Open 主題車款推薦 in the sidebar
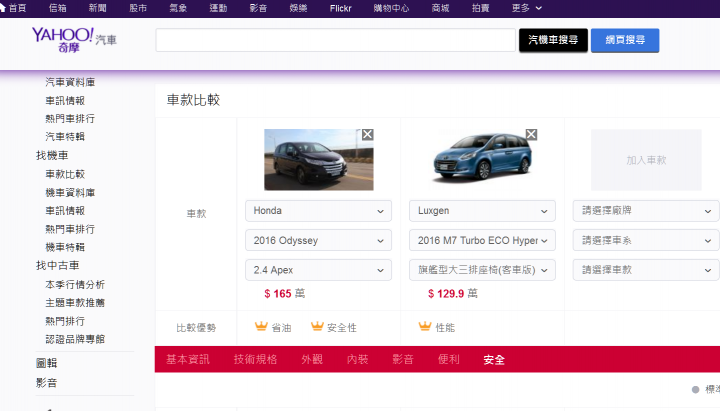 75,303
